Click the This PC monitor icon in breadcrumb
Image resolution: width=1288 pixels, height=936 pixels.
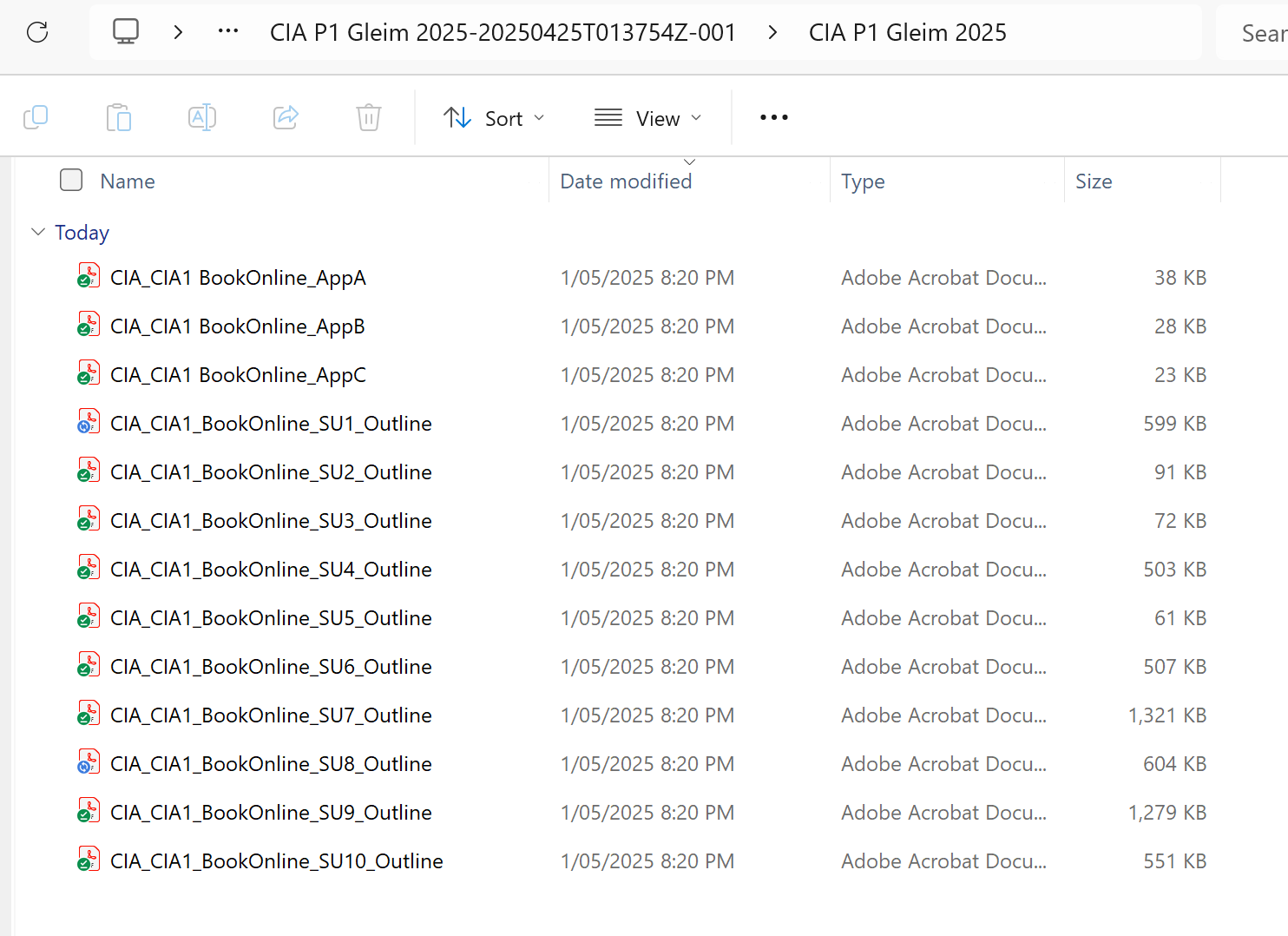click(126, 32)
